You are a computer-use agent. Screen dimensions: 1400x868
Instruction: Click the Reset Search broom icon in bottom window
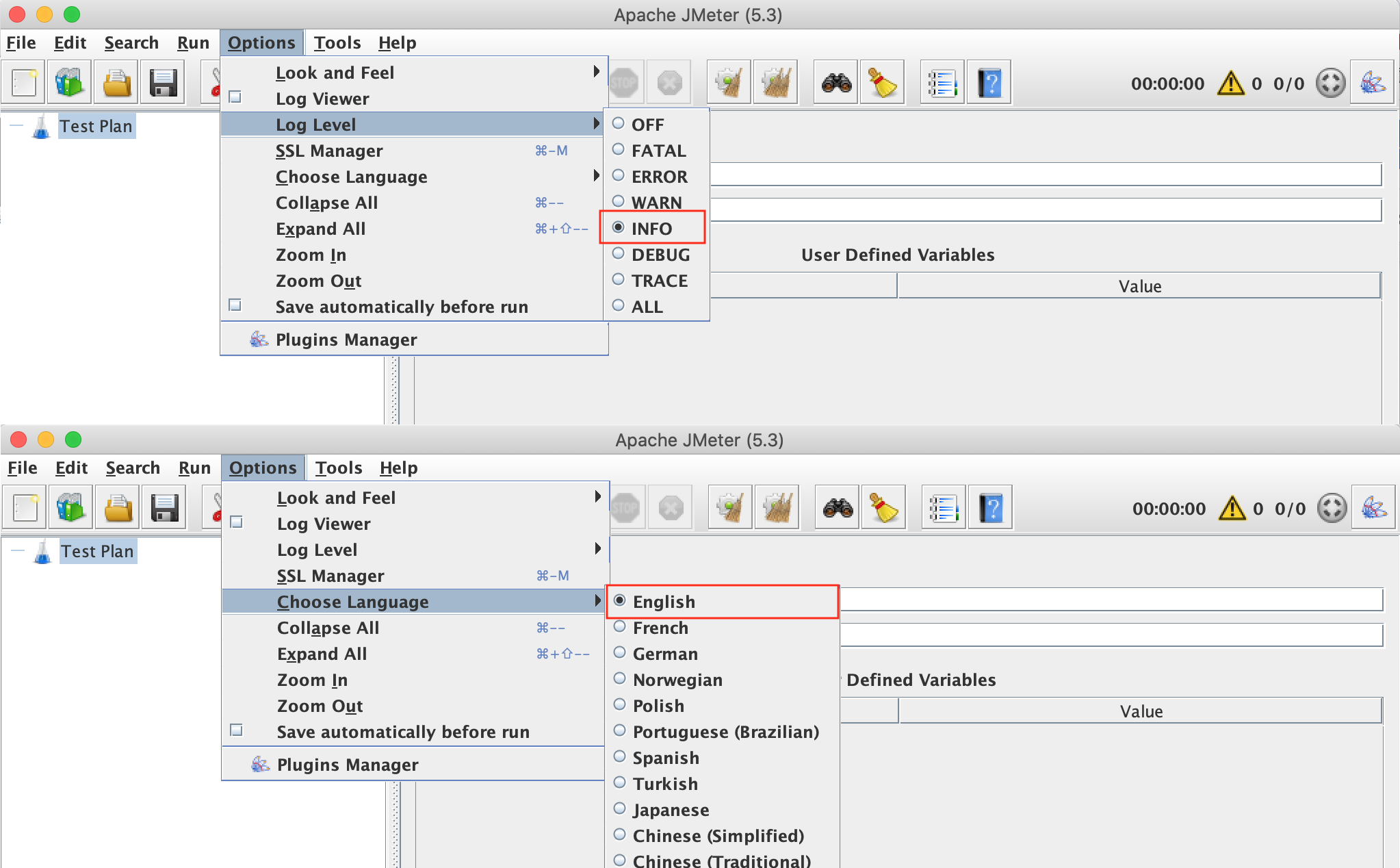coord(884,508)
